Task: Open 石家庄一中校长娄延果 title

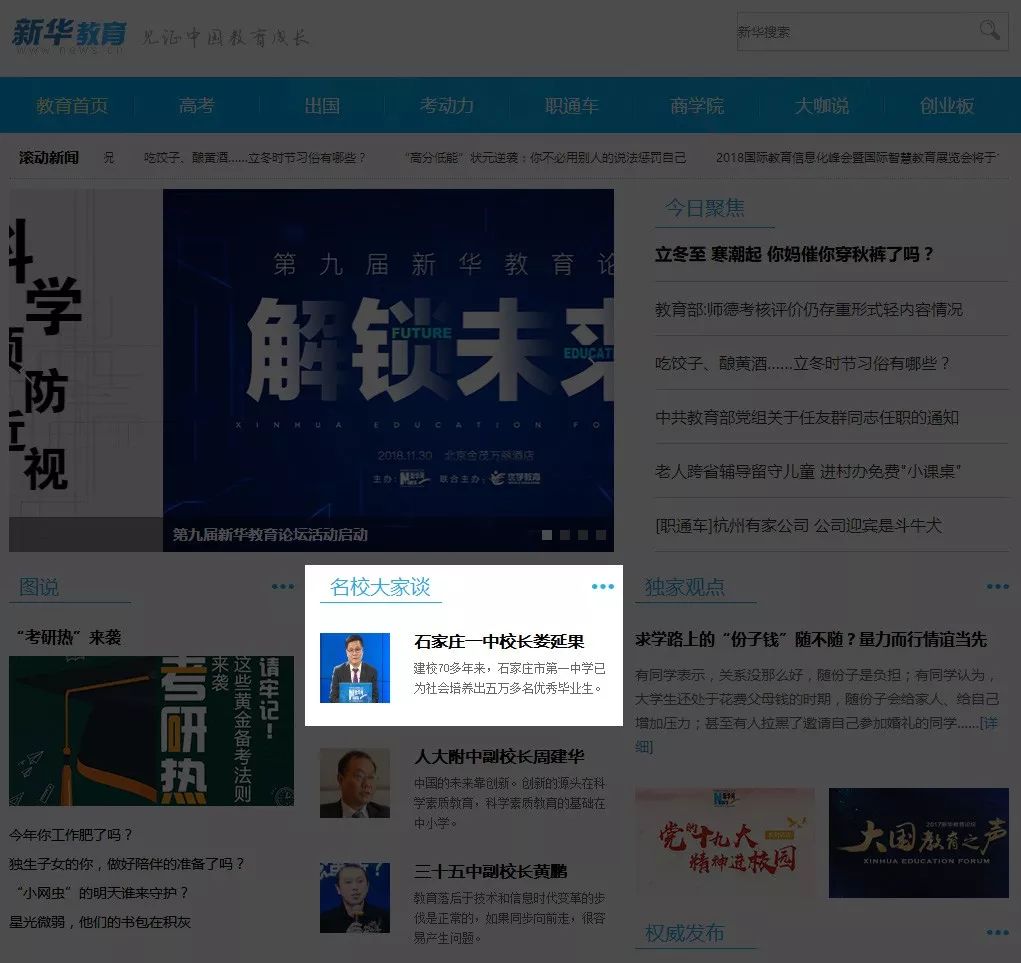Action: (499, 642)
